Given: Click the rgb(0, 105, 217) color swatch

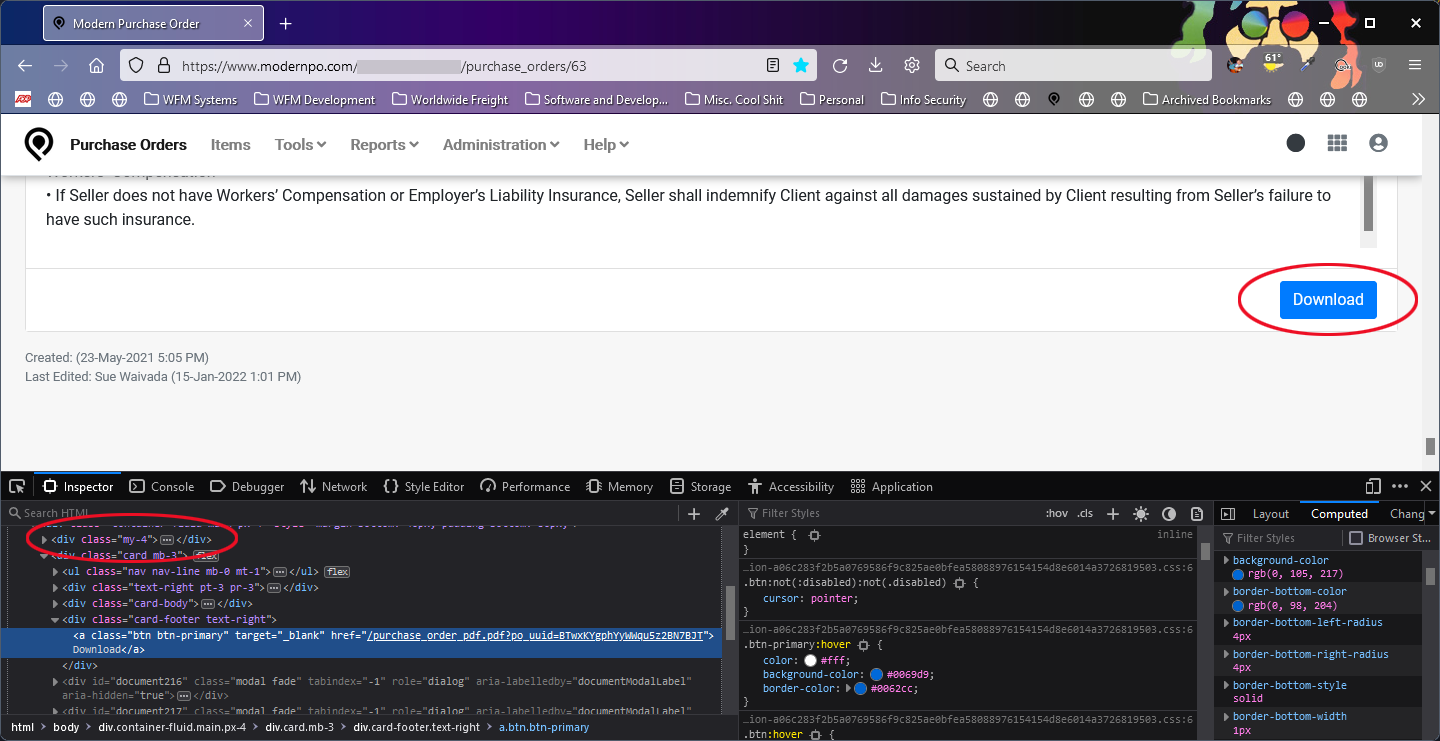Looking at the screenshot, I should point(1237,575).
